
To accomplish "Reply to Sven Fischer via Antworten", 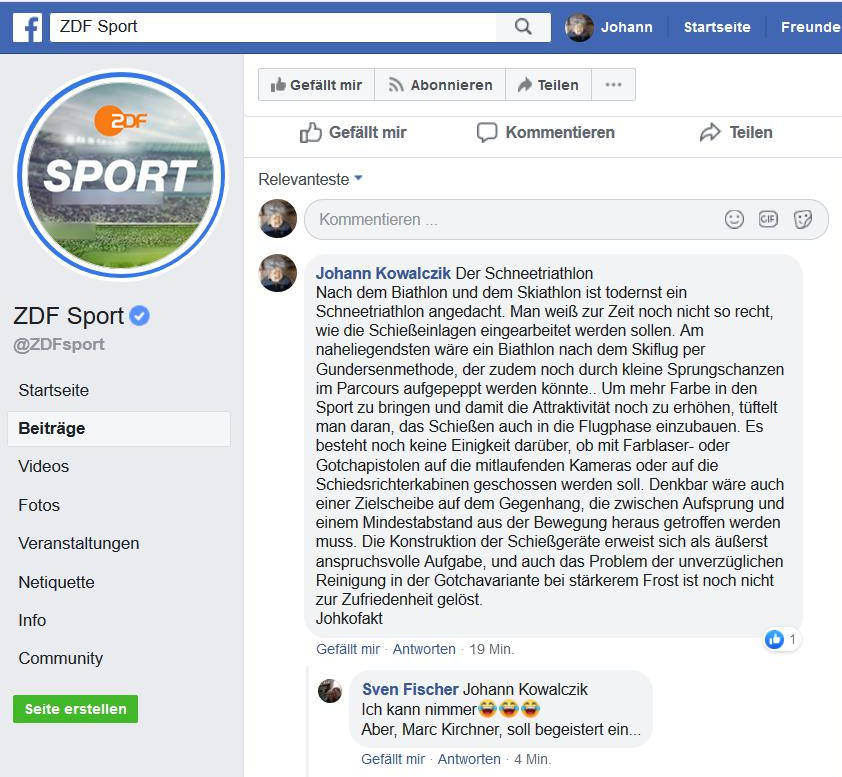I will 469,759.
